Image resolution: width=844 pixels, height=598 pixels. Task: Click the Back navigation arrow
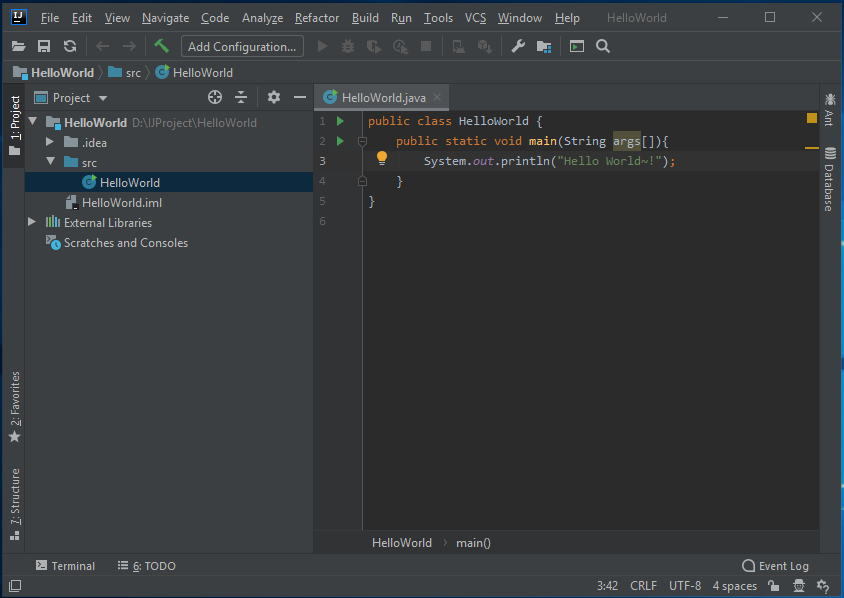click(x=102, y=46)
